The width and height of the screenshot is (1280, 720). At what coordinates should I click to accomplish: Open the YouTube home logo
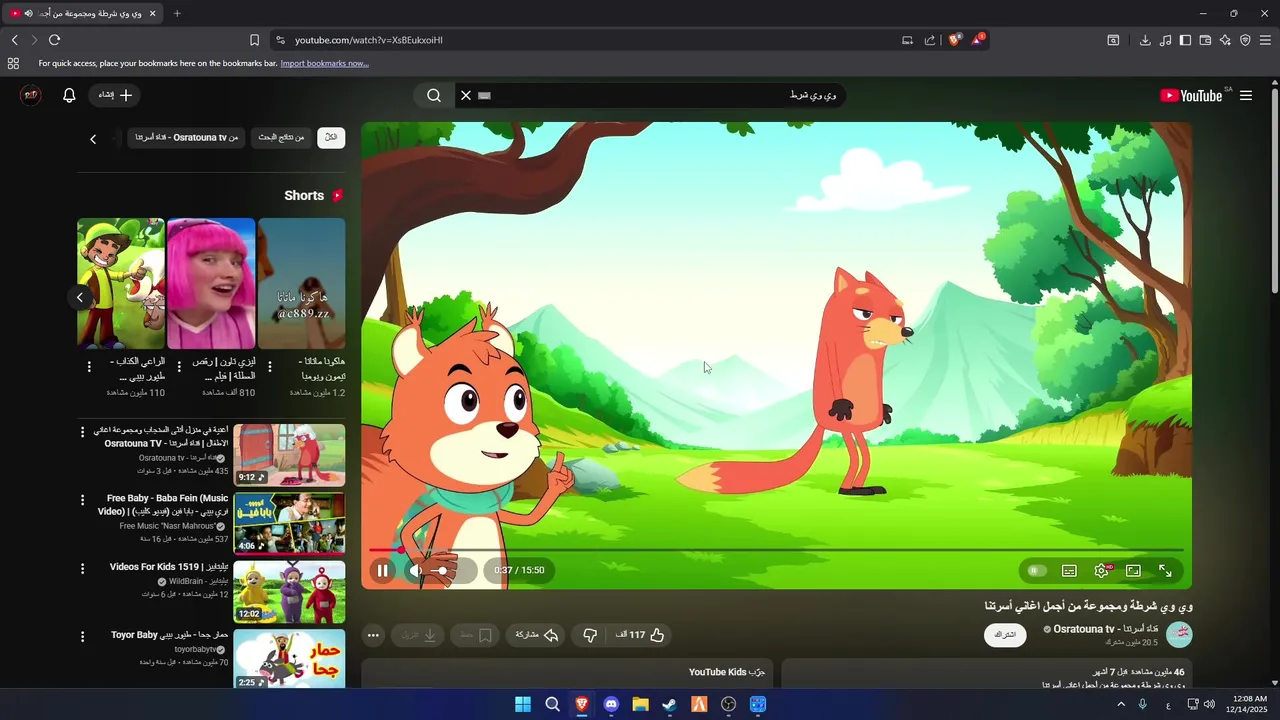[1191, 95]
